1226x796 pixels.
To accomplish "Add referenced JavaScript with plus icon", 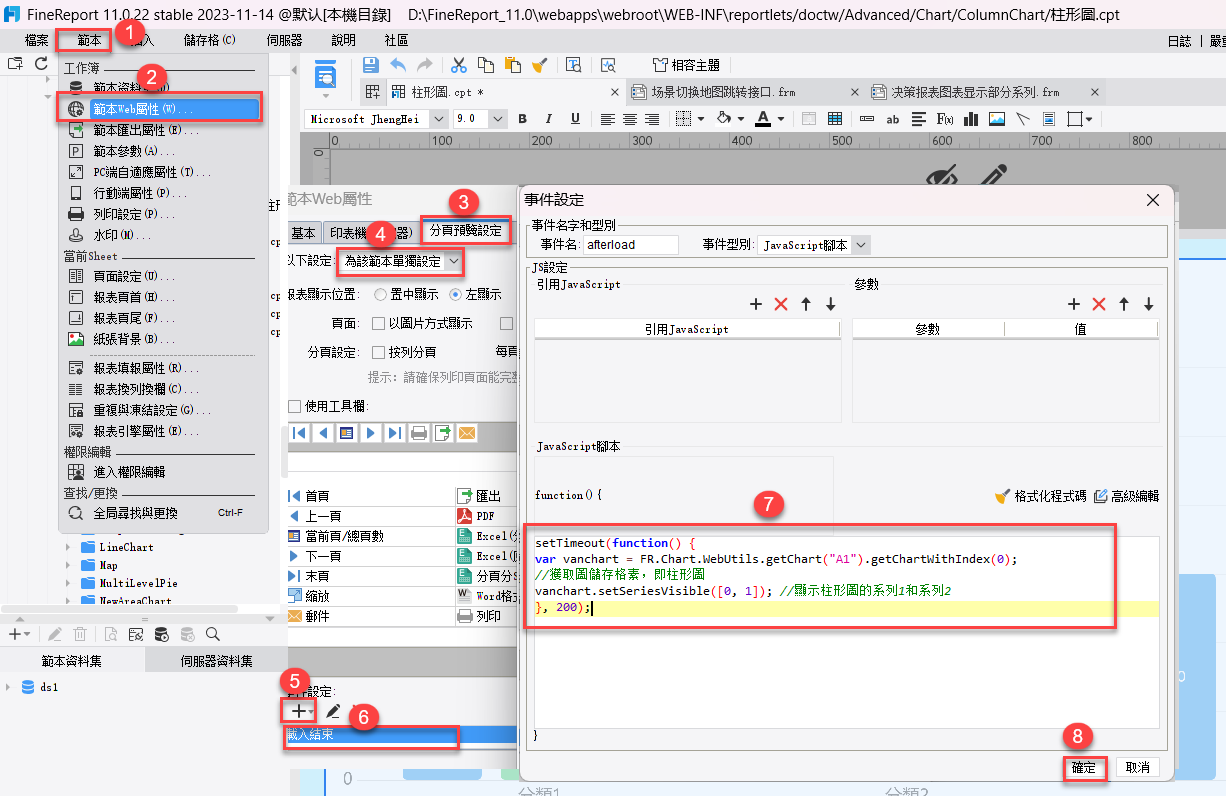I will click(x=756, y=304).
